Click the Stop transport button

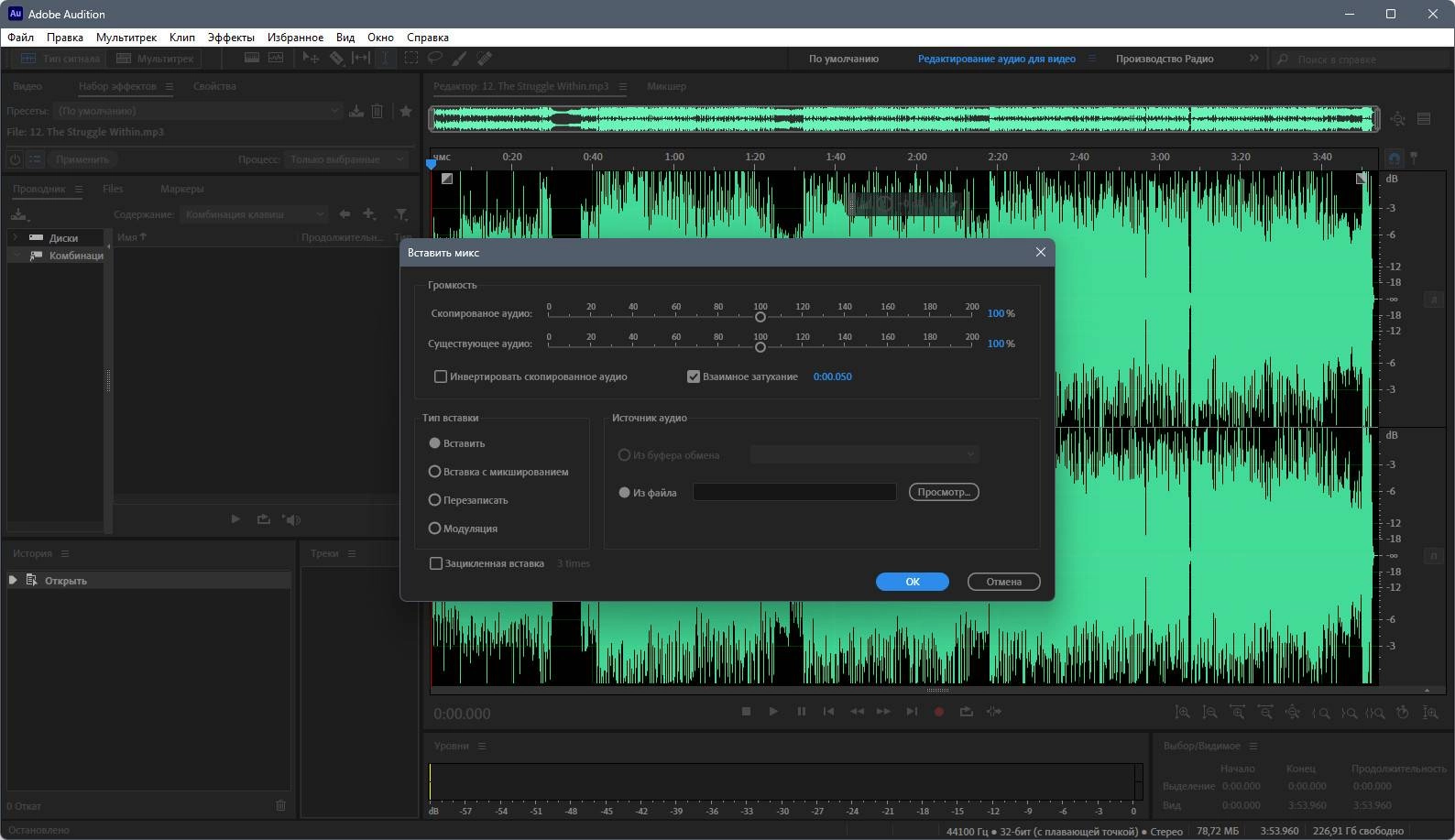[x=746, y=712]
